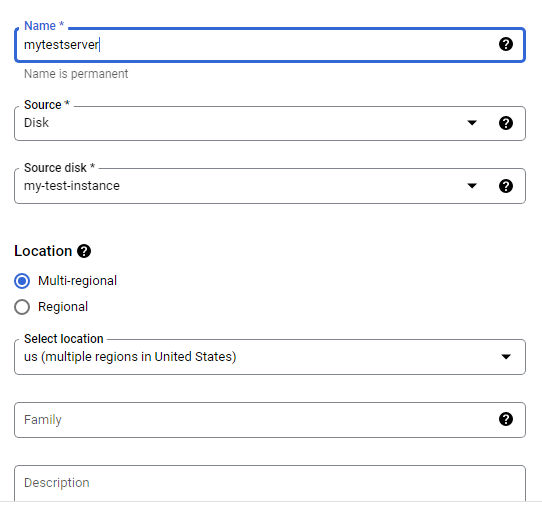Image resolution: width=542 pixels, height=507 pixels.
Task: Expand the Source disk dropdown arrow
Action: (x=472, y=186)
